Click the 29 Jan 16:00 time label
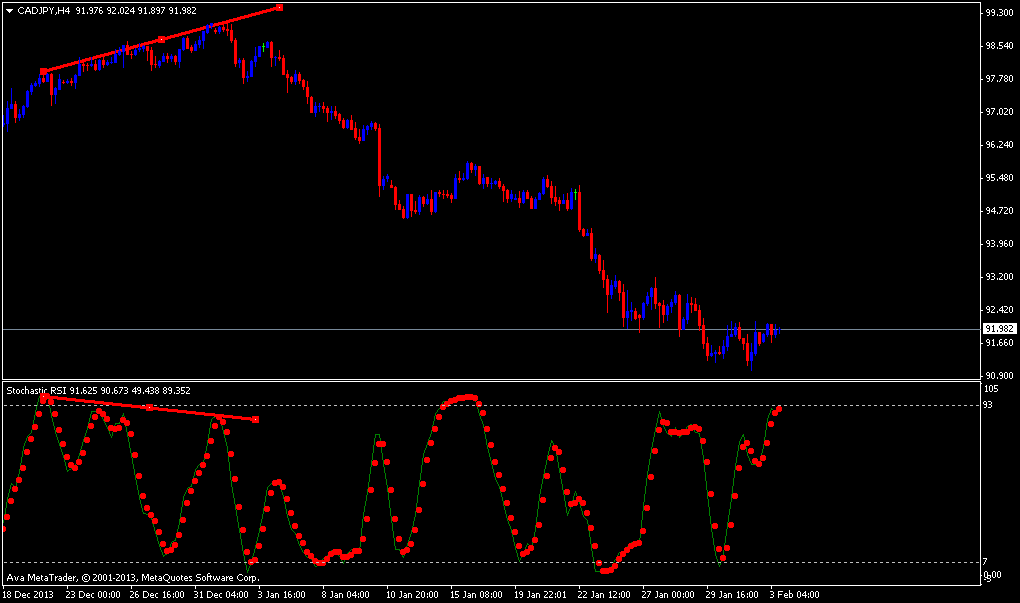 coord(732,595)
